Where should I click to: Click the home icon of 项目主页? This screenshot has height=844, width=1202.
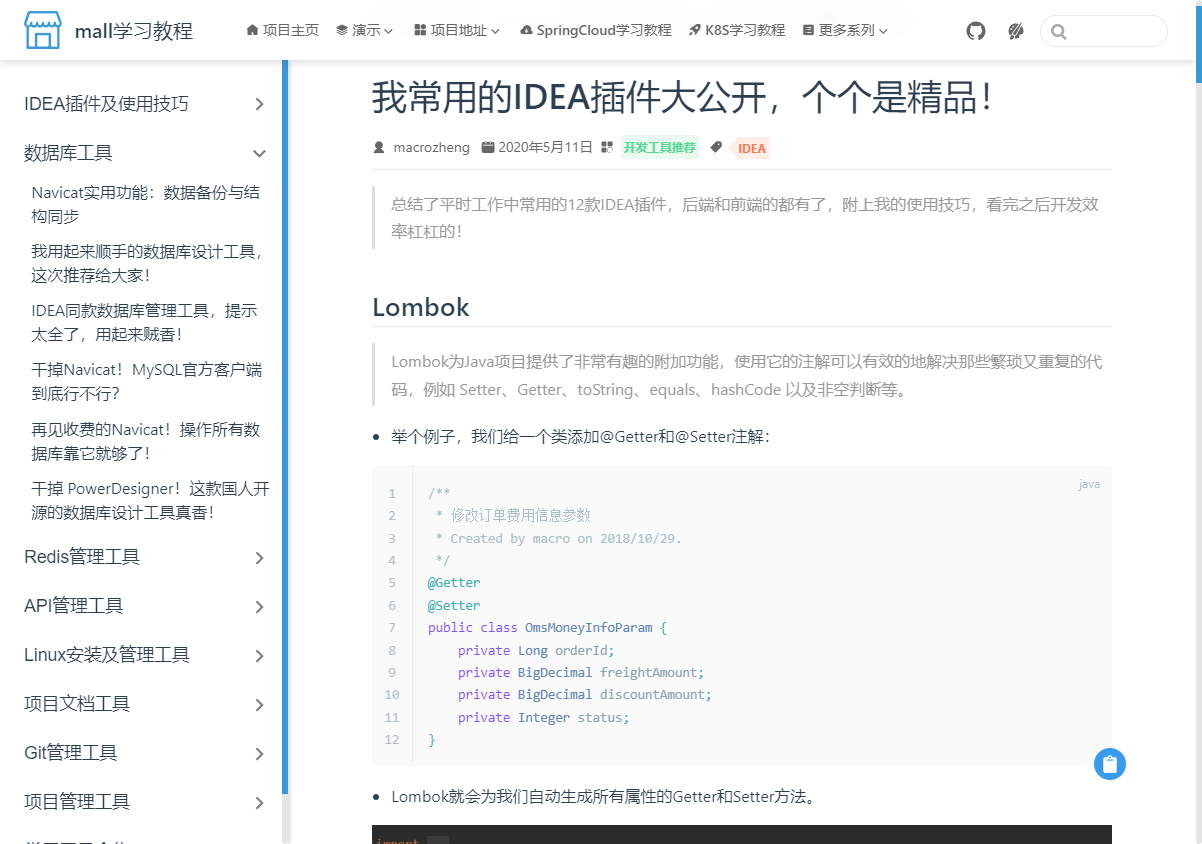(252, 31)
